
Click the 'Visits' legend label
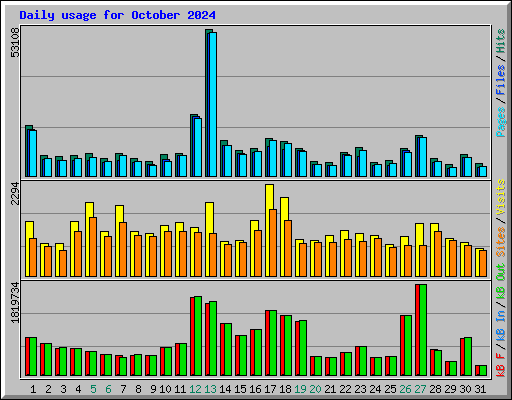click(x=500, y=197)
